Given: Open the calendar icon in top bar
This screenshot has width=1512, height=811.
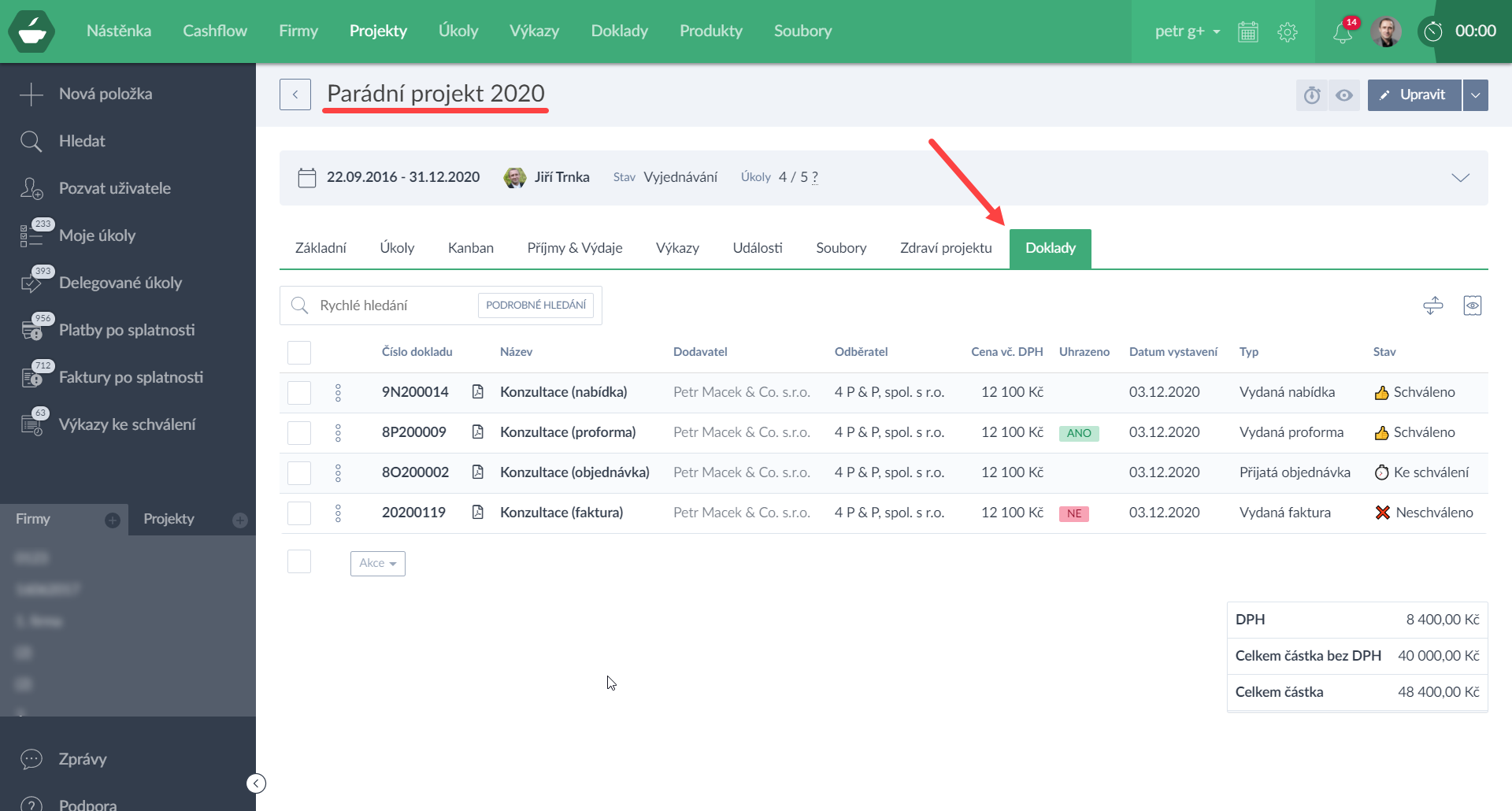Looking at the screenshot, I should [x=1248, y=32].
